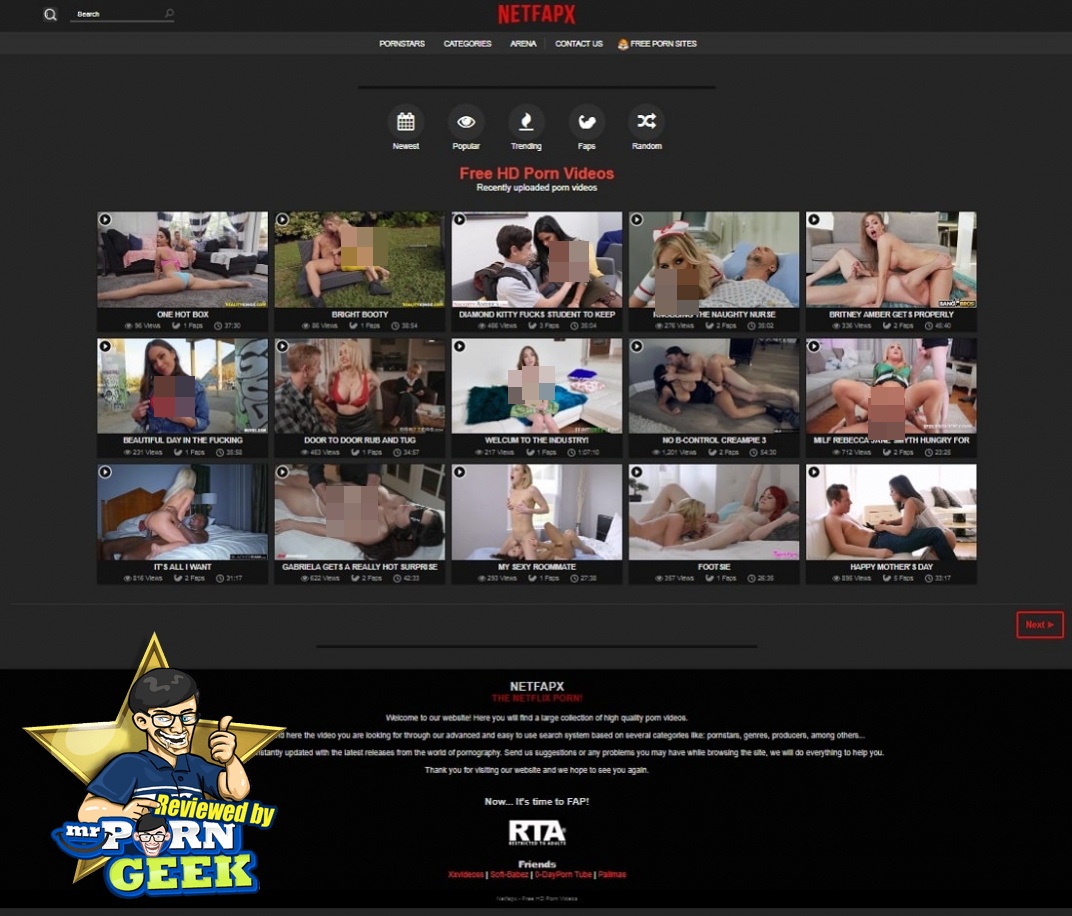Focus the Search input field
Viewport: 1072px width, 916px height.
click(x=115, y=15)
